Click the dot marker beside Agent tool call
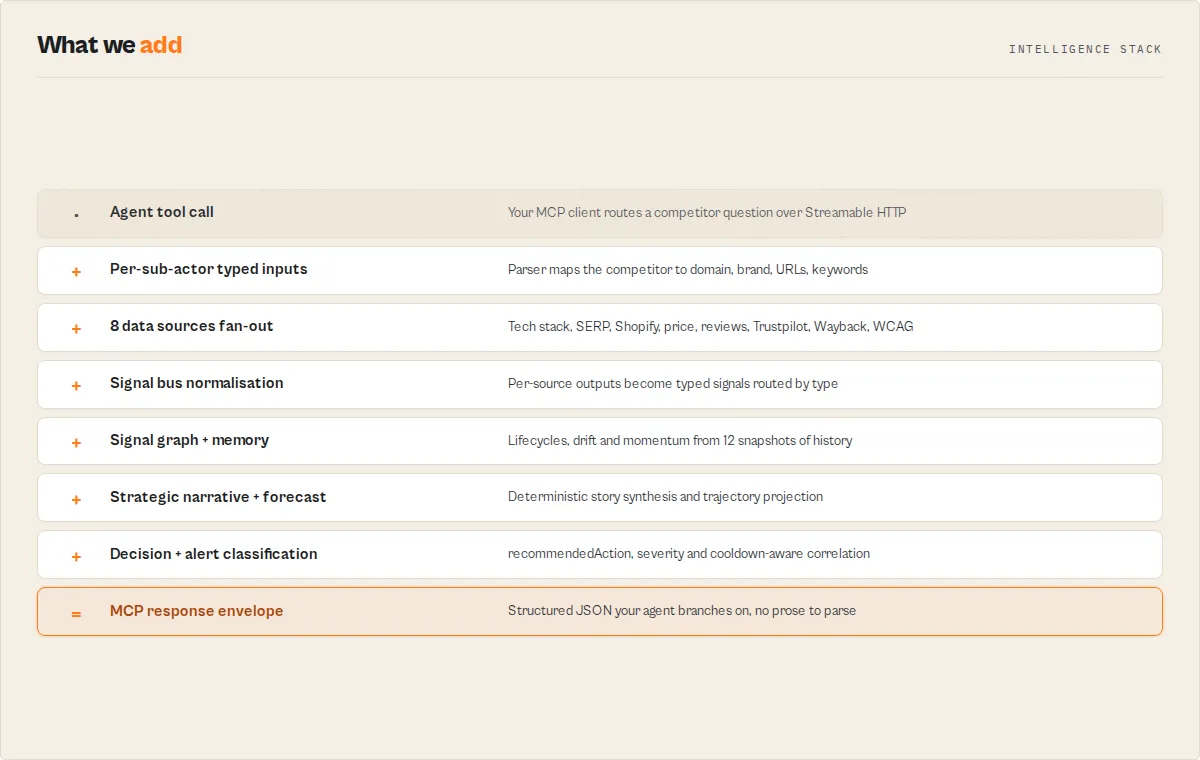 (76, 214)
